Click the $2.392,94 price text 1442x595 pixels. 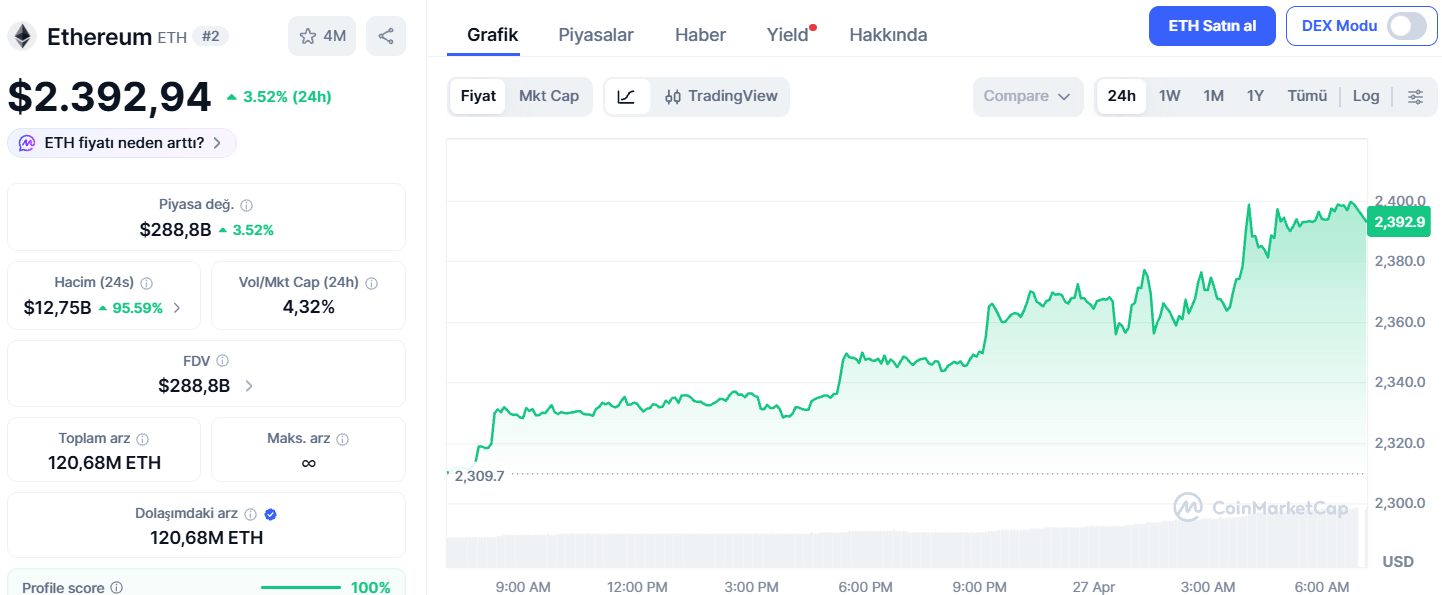109,97
